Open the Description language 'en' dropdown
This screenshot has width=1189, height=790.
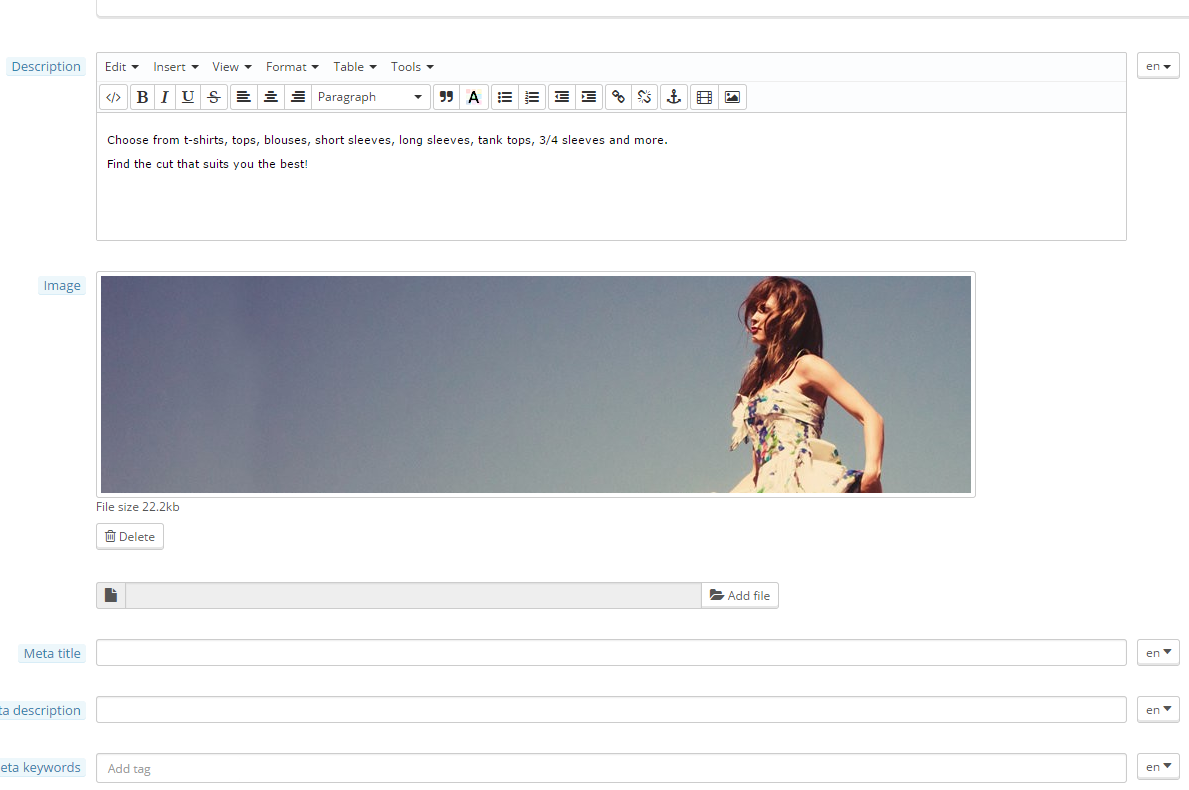[x=1158, y=66]
